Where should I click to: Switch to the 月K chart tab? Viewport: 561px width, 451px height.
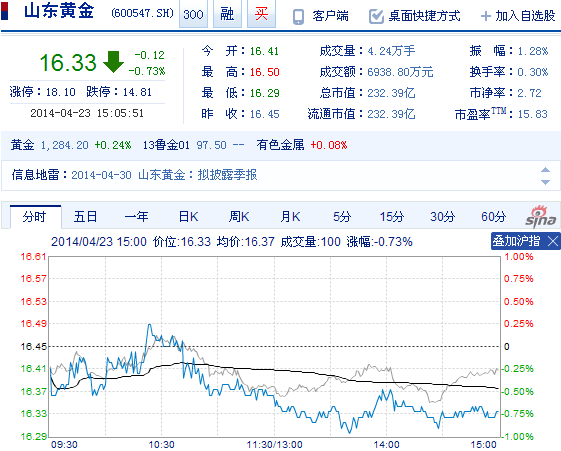point(290,217)
